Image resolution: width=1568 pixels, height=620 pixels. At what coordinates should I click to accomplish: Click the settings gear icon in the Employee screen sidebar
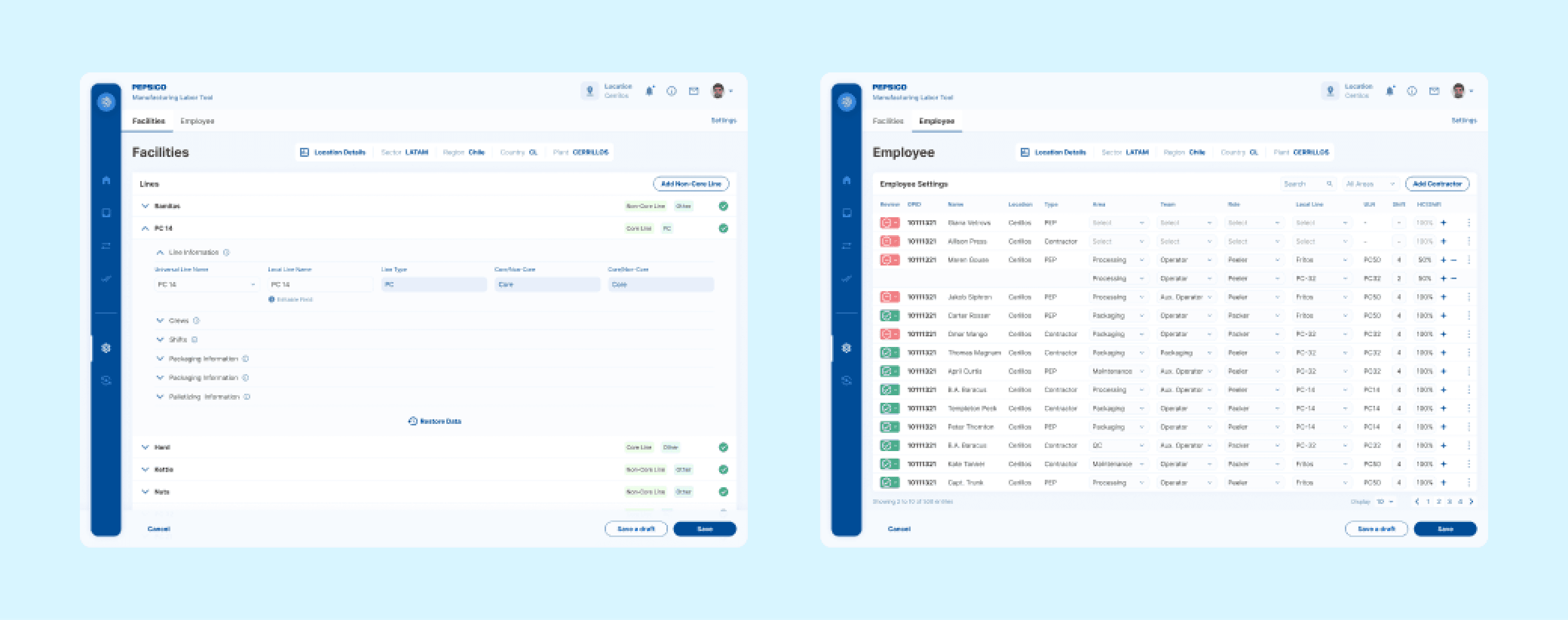(x=846, y=348)
